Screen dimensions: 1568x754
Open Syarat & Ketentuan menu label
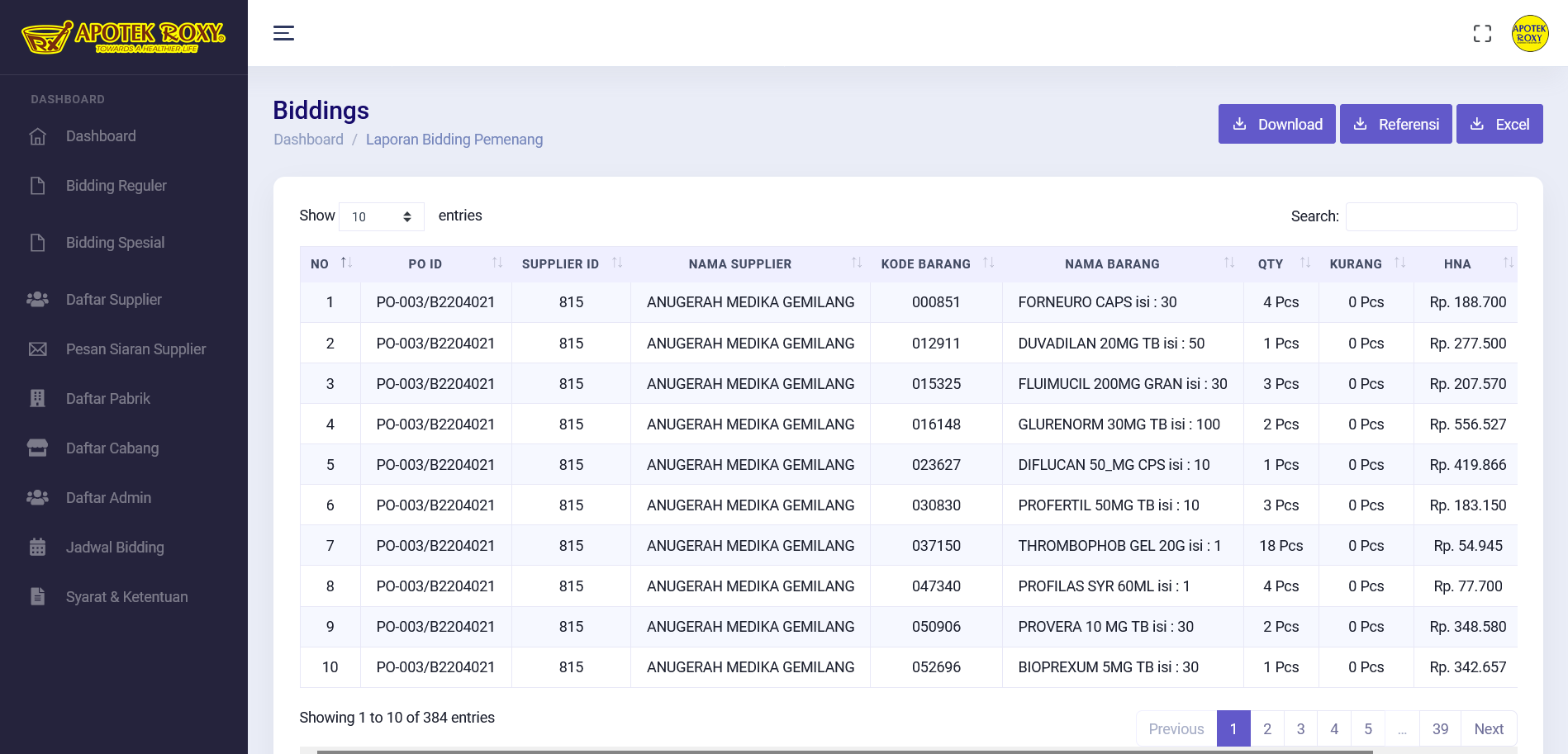coord(127,597)
